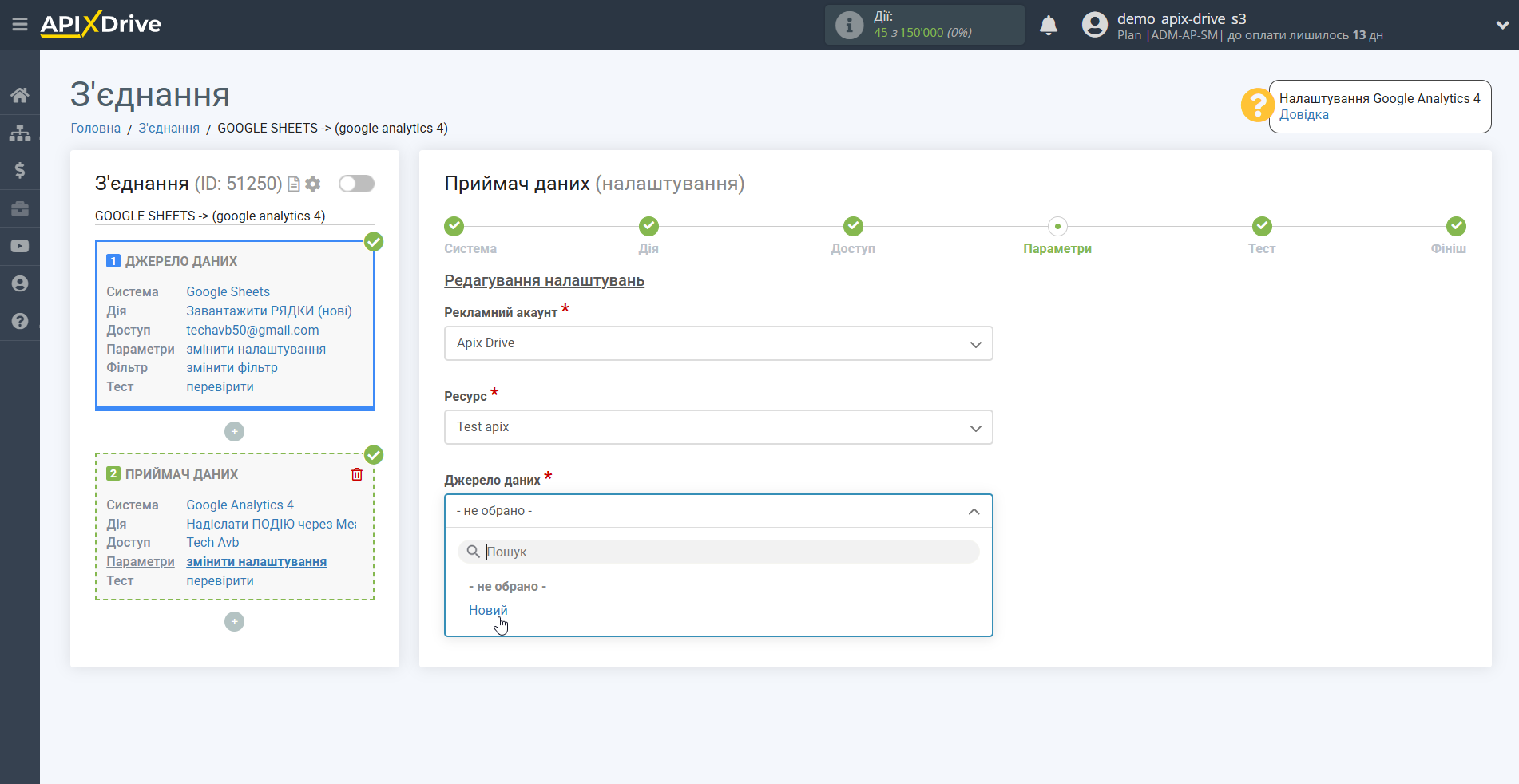Screen dimensions: 1519x784
Task: Add a step after the data receiver
Action: pyautogui.click(x=234, y=621)
